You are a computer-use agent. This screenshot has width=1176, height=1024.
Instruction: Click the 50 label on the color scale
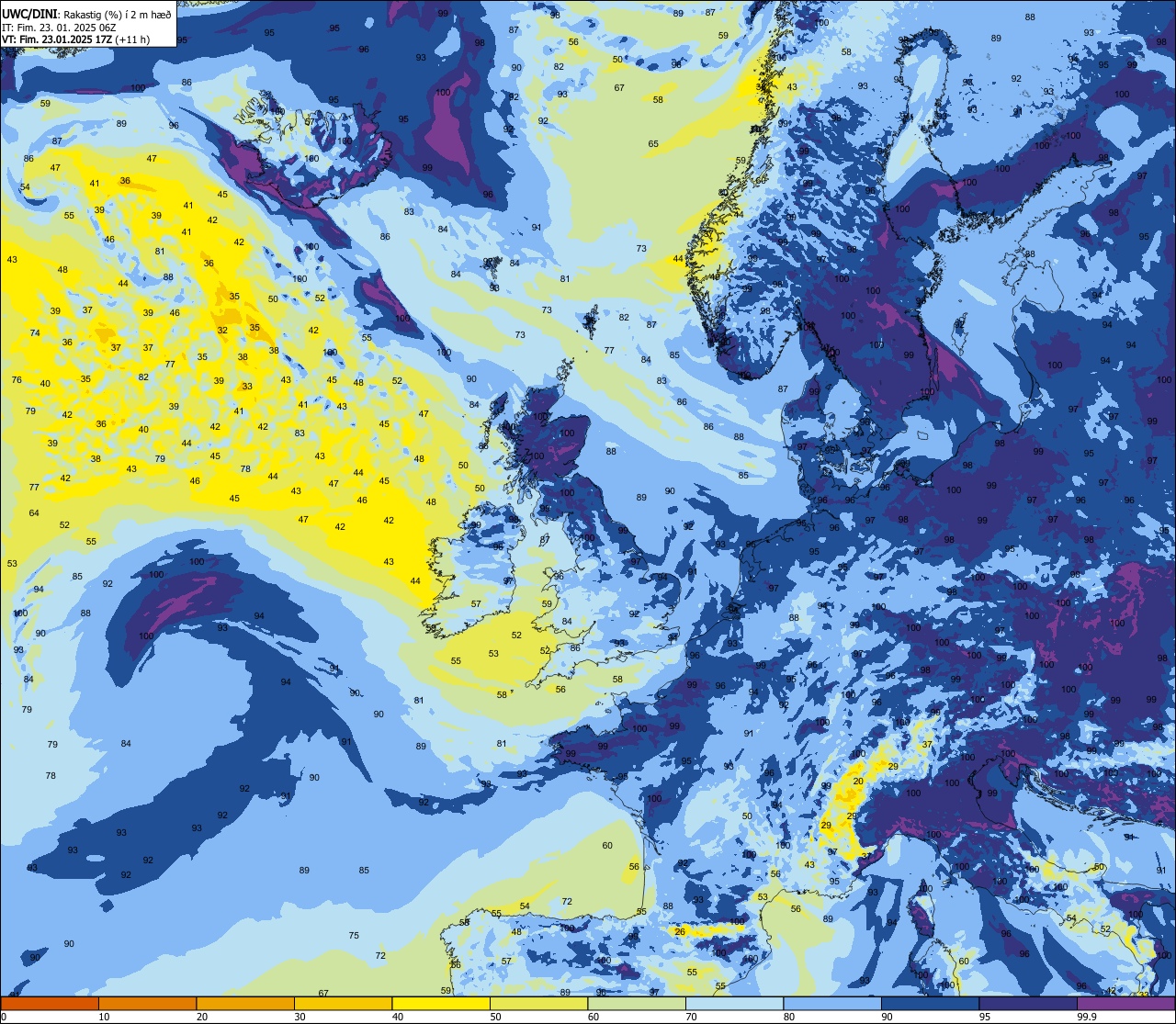point(495,1017)
